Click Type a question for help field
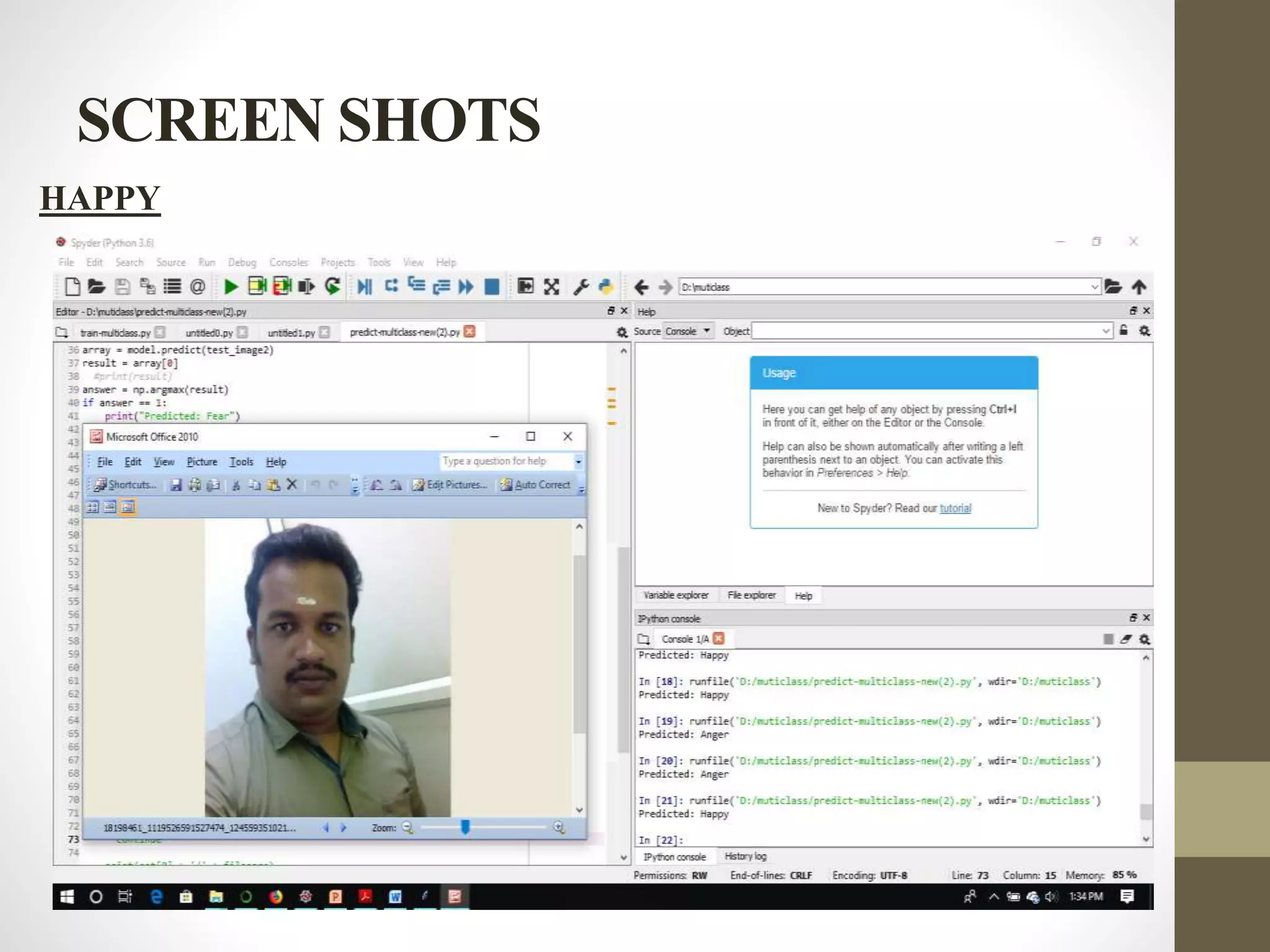This screenshot has width=1270, height=952. [507, 461]
